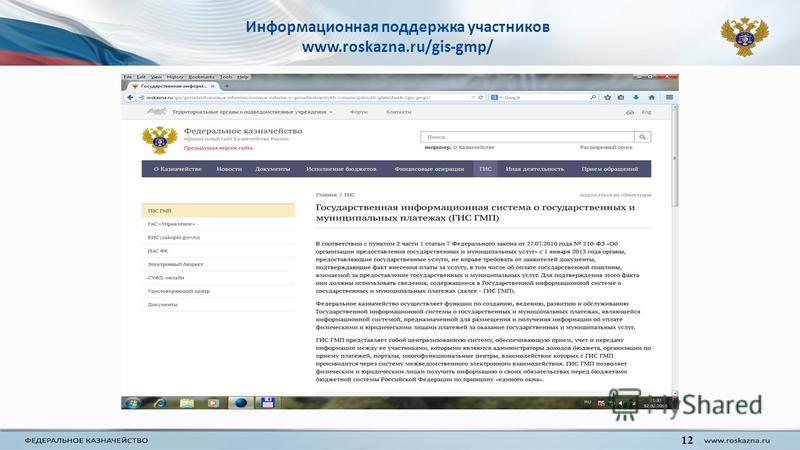800x450 pixels.
Task: Switch to Firefox globe icon on taskbar
Action: (x=240, y=403)
